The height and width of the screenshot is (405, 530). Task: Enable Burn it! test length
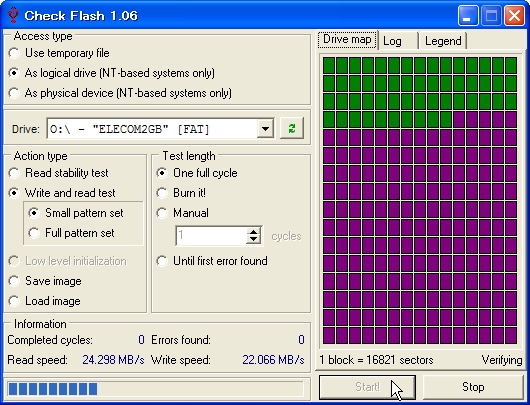point(181,193)
